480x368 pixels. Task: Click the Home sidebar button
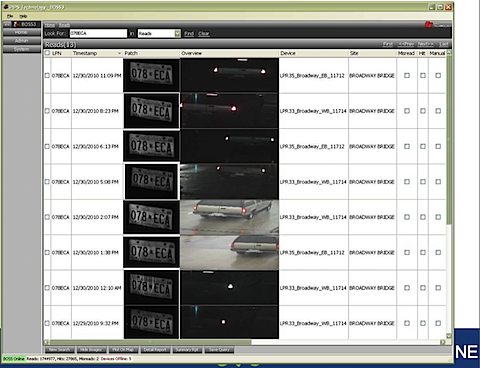pyautogui.click(x=21, y=32)
